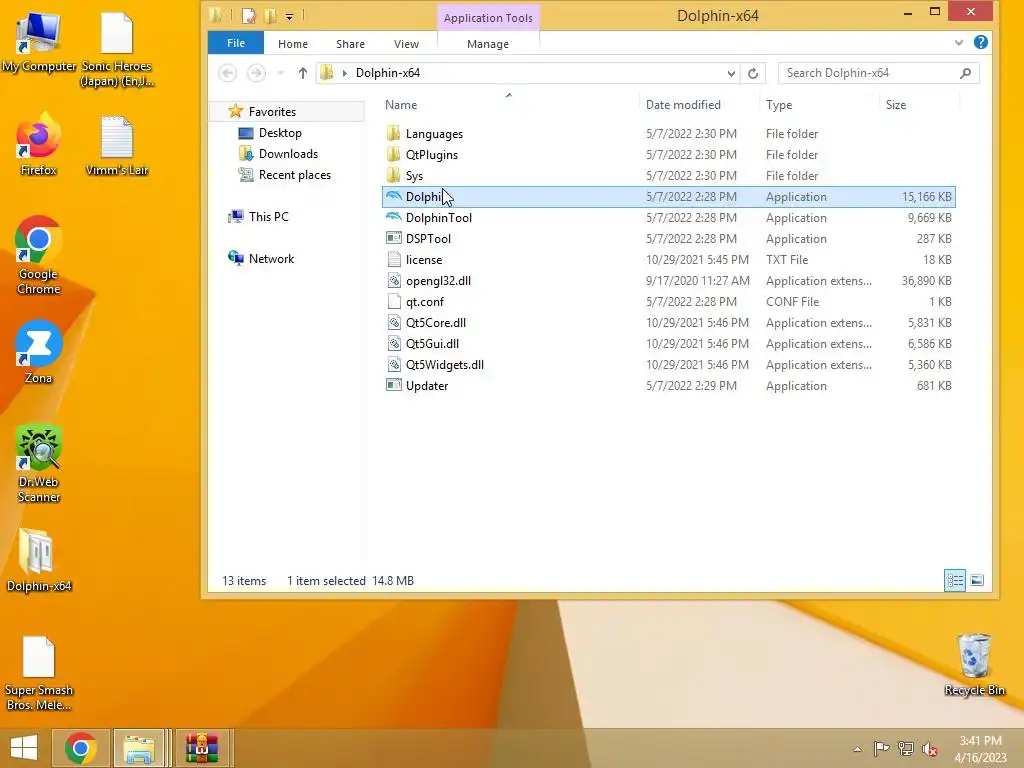Expand the address bar path chevron
1024x768 pixels.
(345, 73)
